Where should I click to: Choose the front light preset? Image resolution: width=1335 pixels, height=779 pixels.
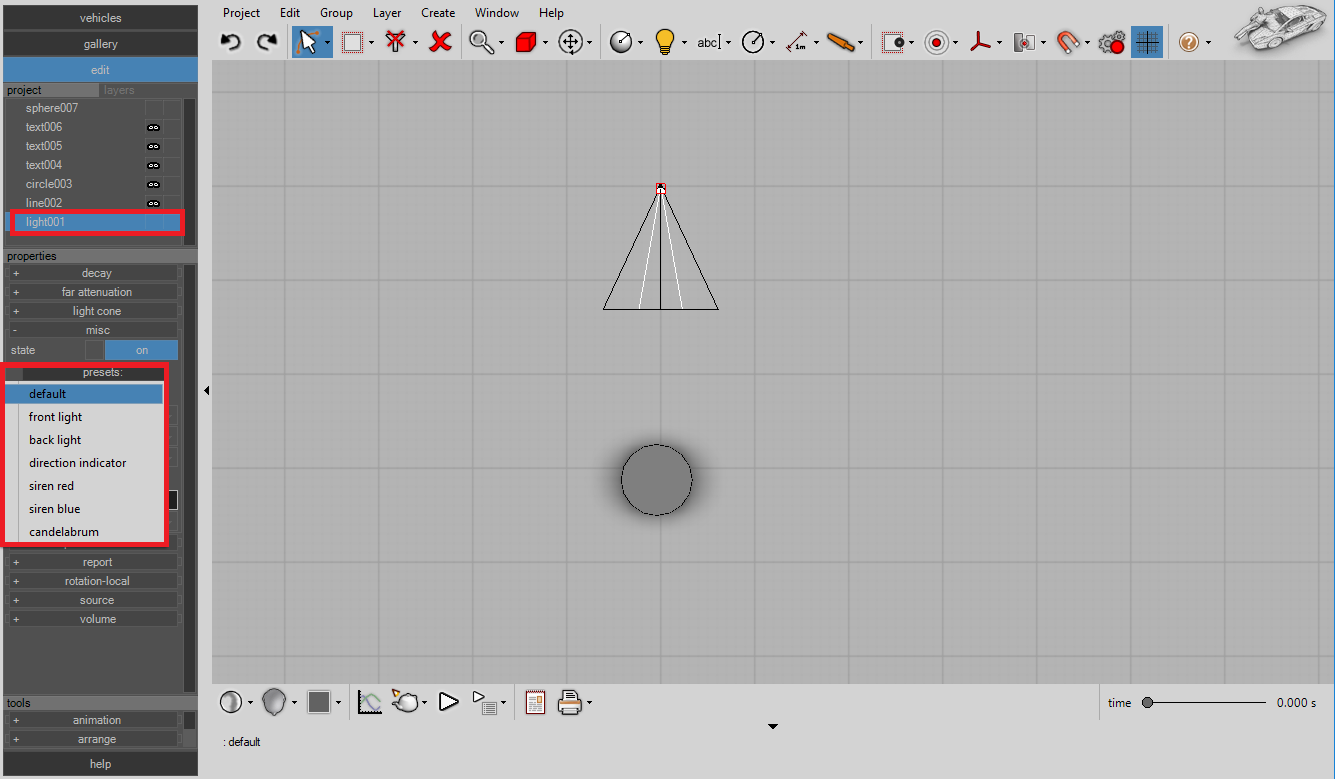click(x=84, y=417)
